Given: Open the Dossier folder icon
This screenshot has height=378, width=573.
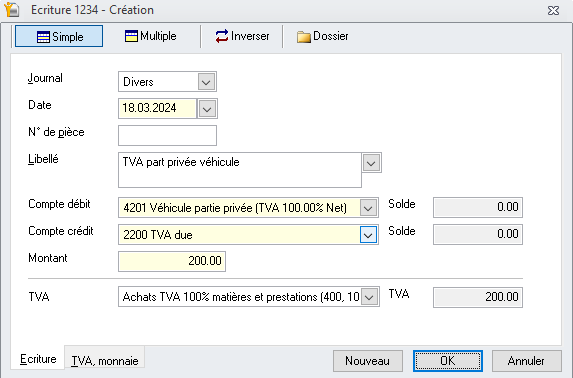Looking at the screenshot, I should (x=303, y=37).
